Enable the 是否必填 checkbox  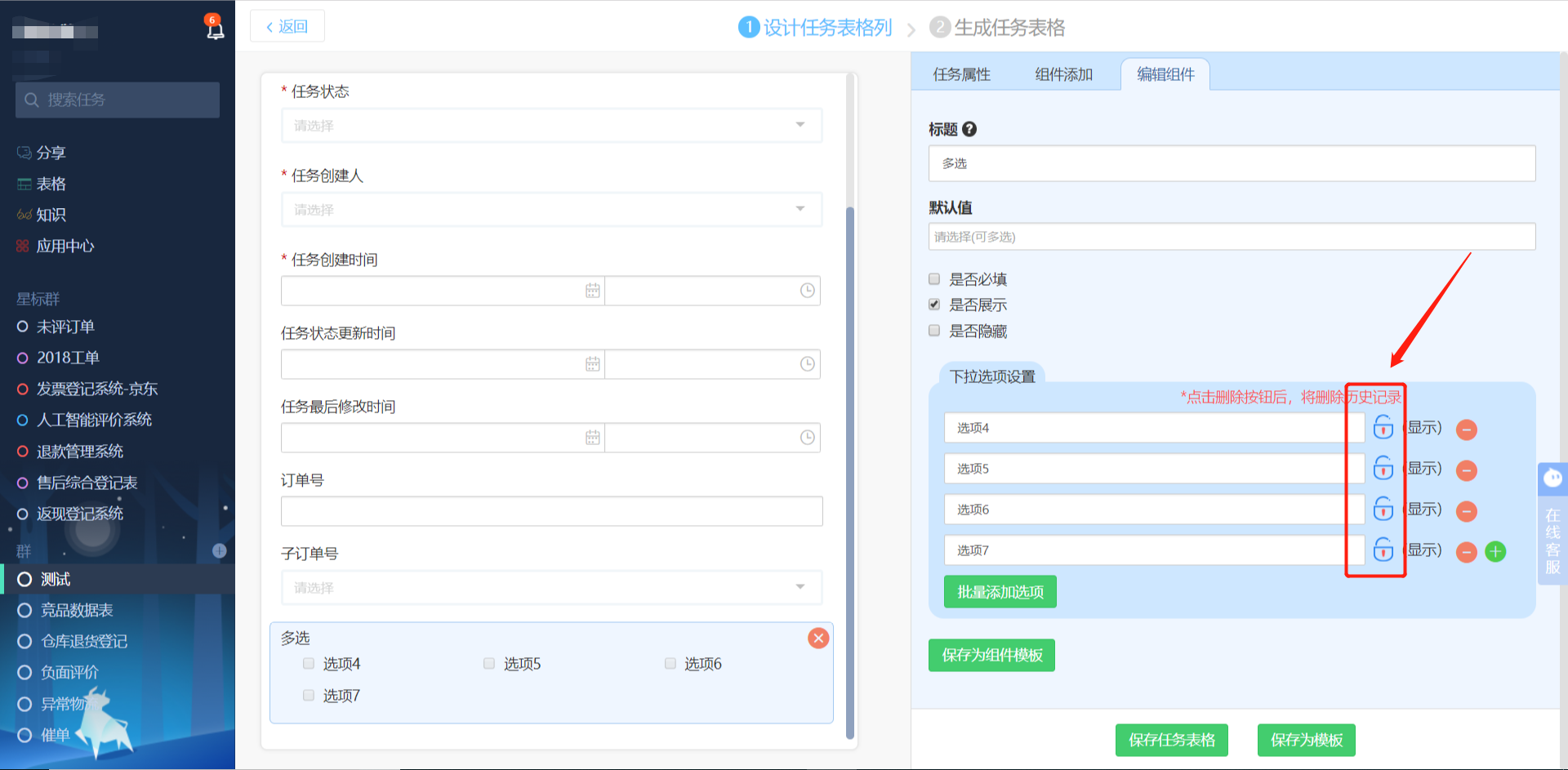tap(934, 279)
